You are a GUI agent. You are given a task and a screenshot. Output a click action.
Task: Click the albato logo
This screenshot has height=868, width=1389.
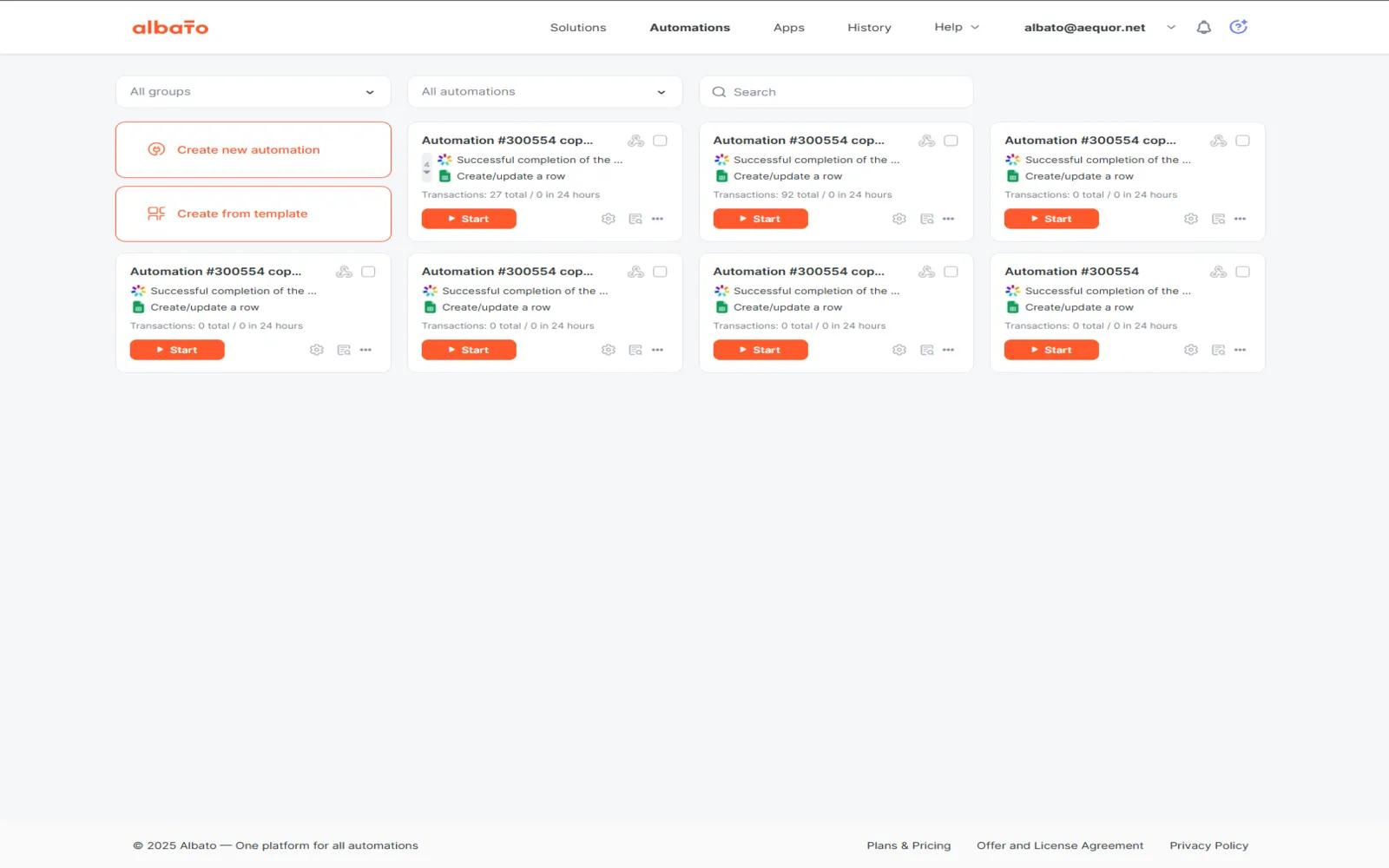170,28
